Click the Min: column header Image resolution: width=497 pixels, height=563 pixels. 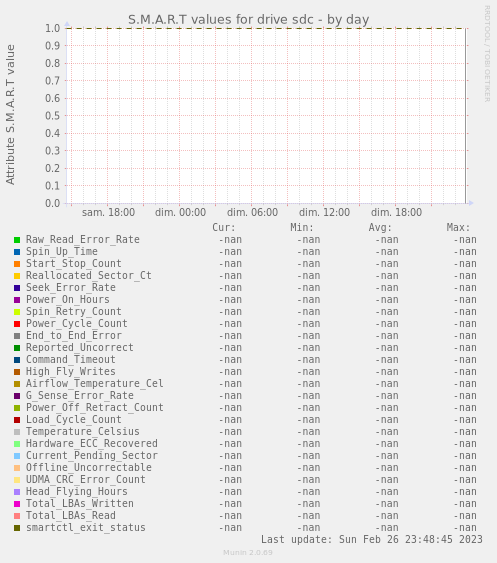302,228
